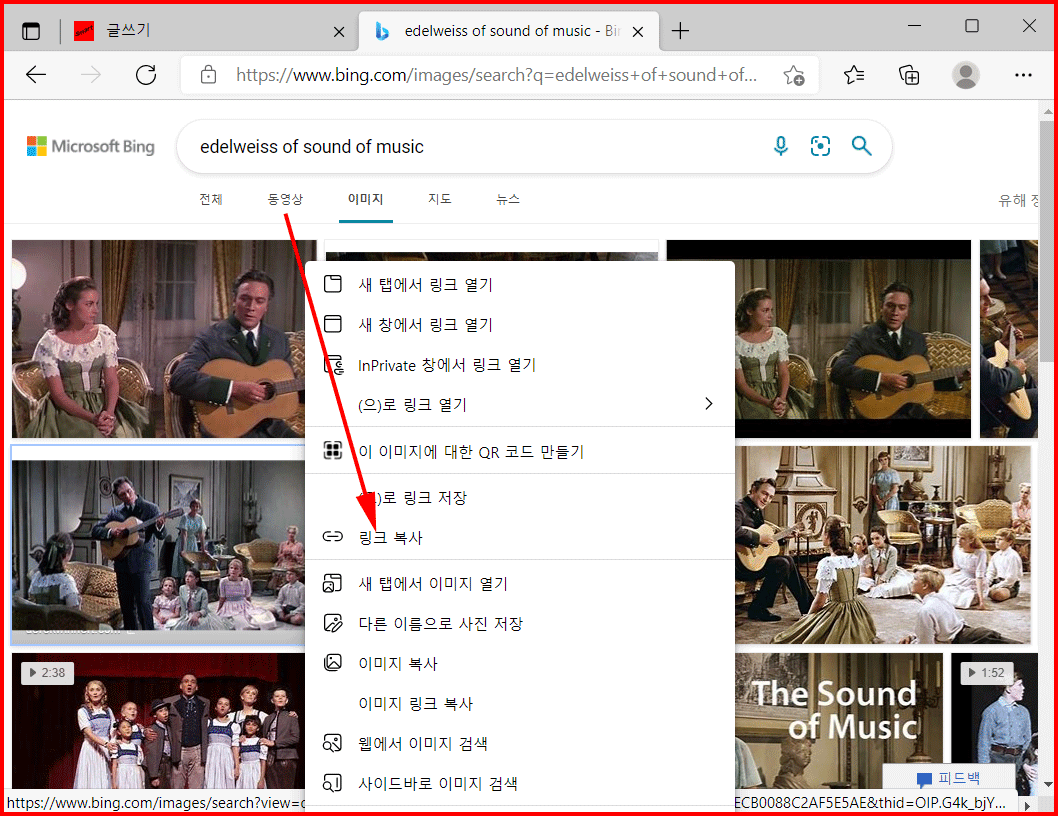Screen dimensions: 1058x816
Task: Open visual search camera icon
Action: (x=820, y=146)
